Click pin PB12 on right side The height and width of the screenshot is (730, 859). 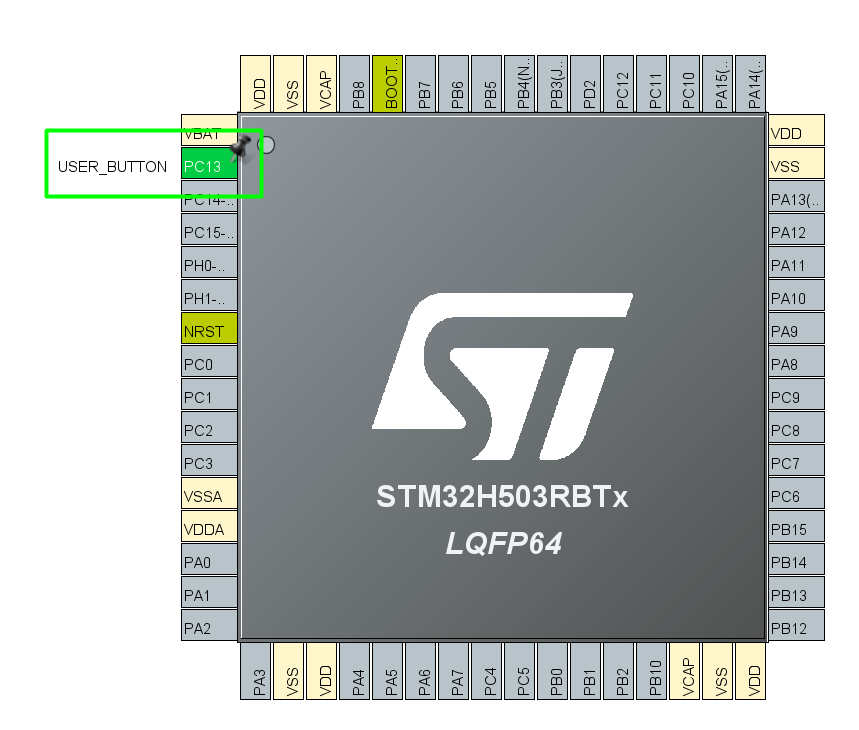(796, 627)
